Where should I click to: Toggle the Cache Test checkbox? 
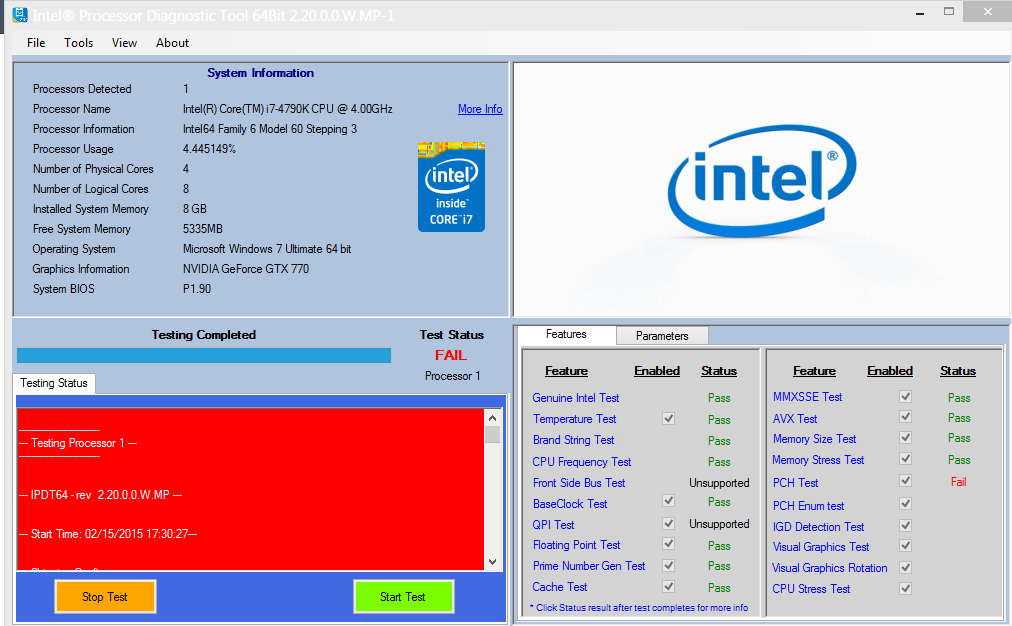pos(669,586)
